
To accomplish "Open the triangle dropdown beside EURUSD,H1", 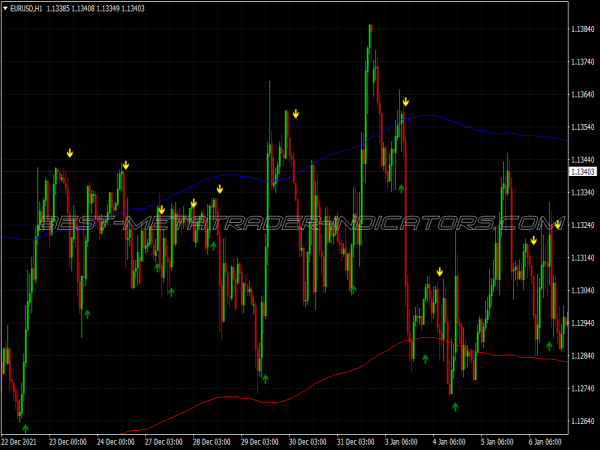I will tap(5, 9).
